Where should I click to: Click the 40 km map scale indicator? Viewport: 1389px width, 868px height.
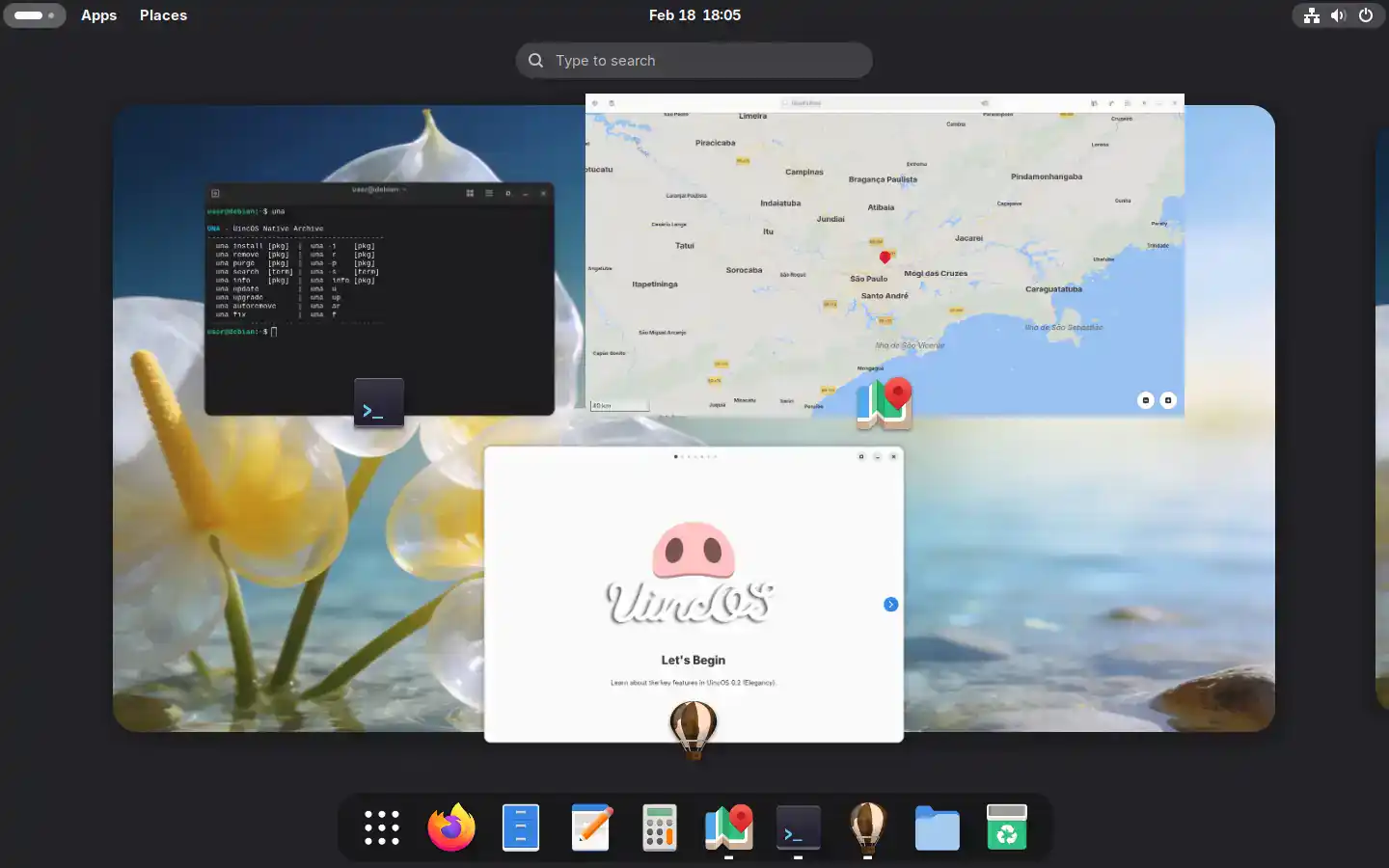click(619, 406)
